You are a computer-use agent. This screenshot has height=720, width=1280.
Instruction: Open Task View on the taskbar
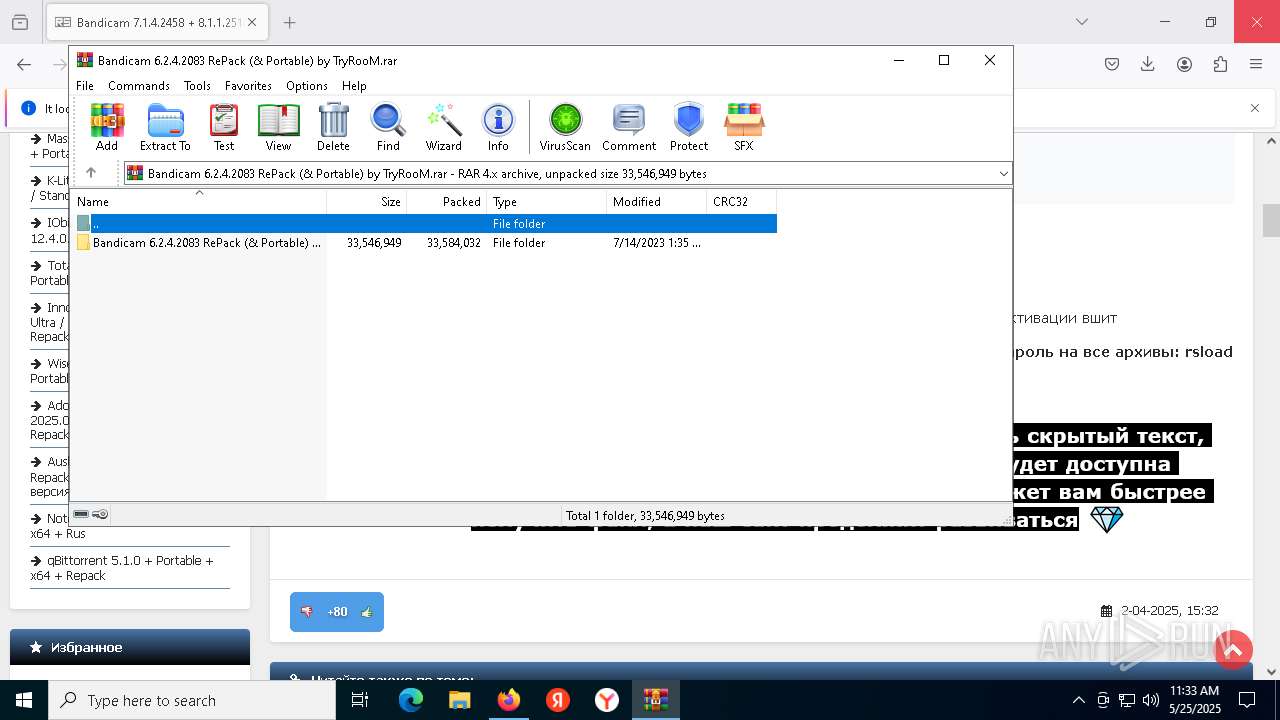360,700
